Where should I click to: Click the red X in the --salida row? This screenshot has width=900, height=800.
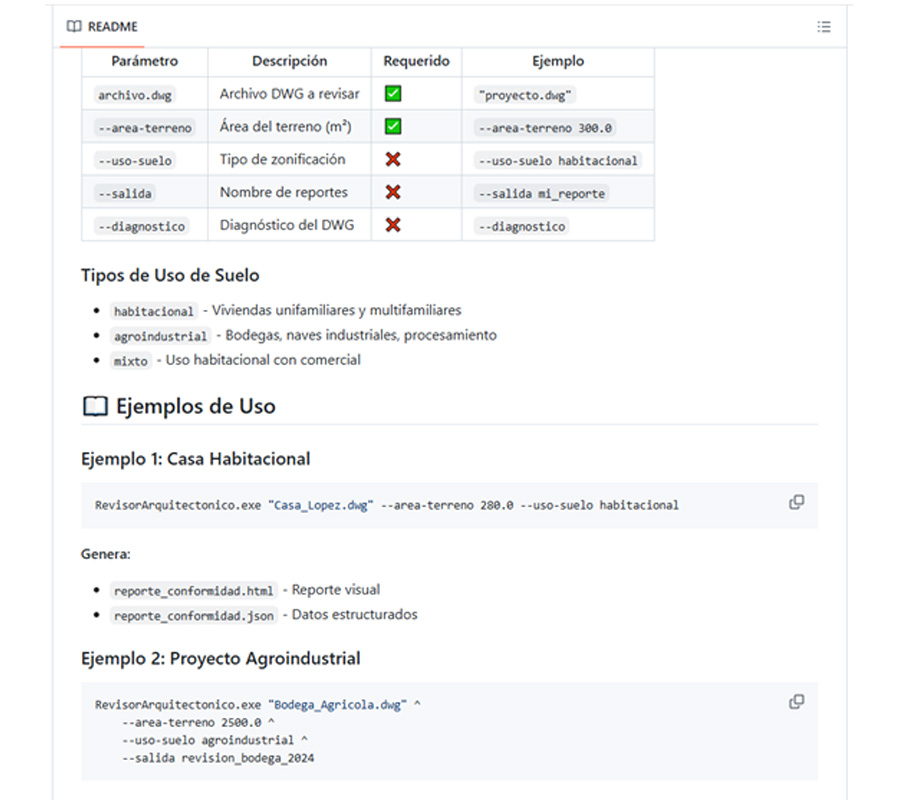393,192
